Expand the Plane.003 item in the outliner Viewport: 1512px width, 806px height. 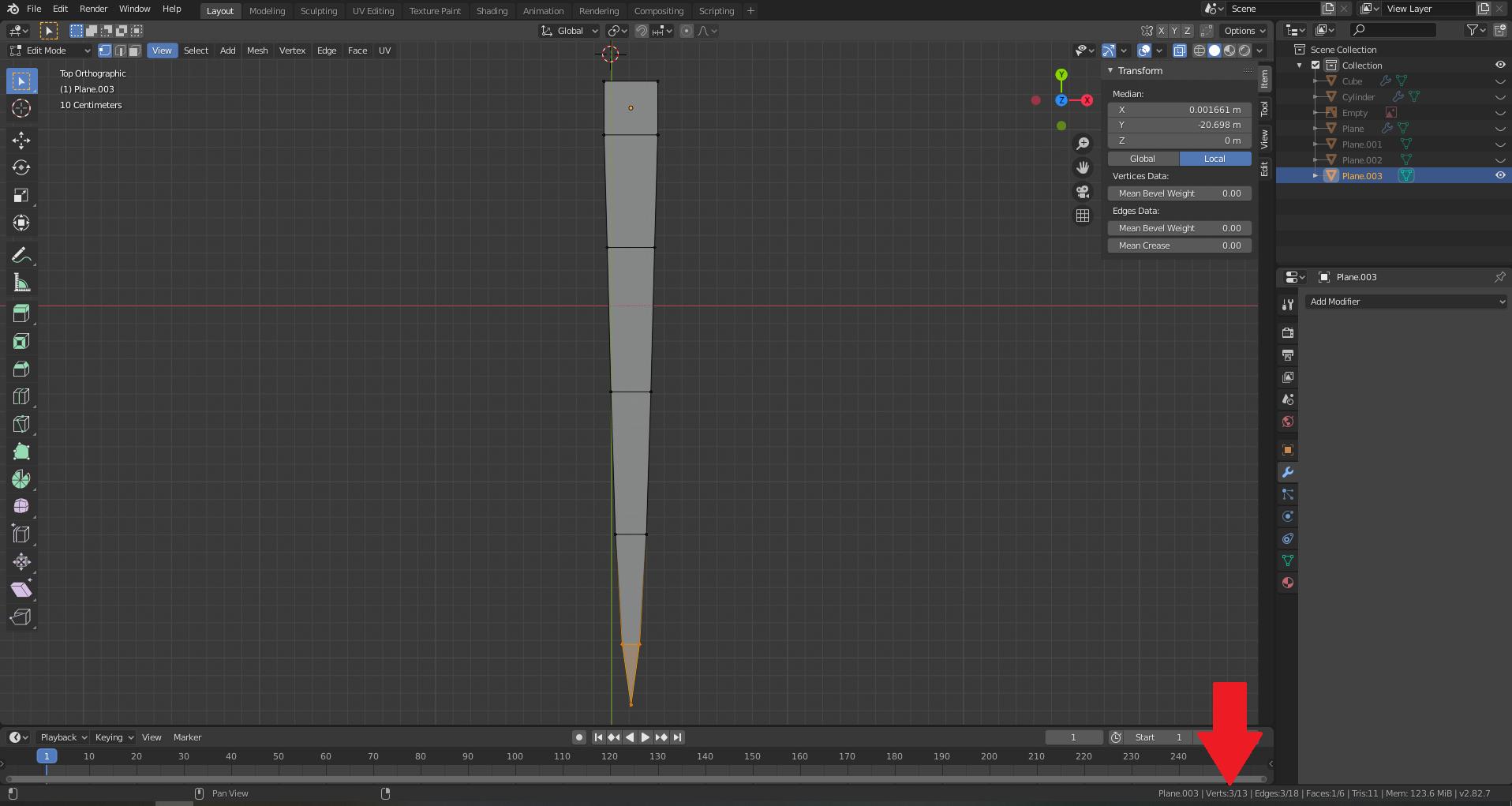tap(1315, 175)
